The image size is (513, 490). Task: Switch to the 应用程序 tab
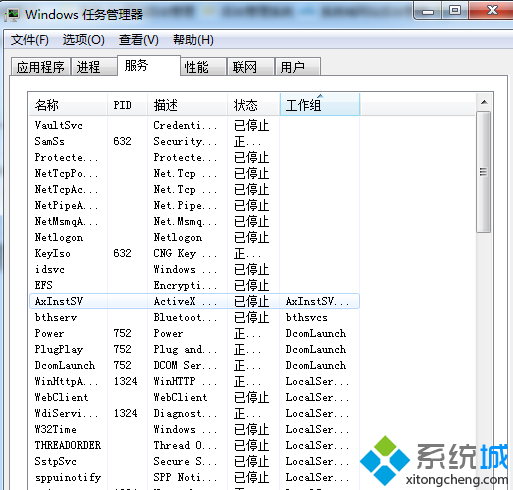point(41,67)
